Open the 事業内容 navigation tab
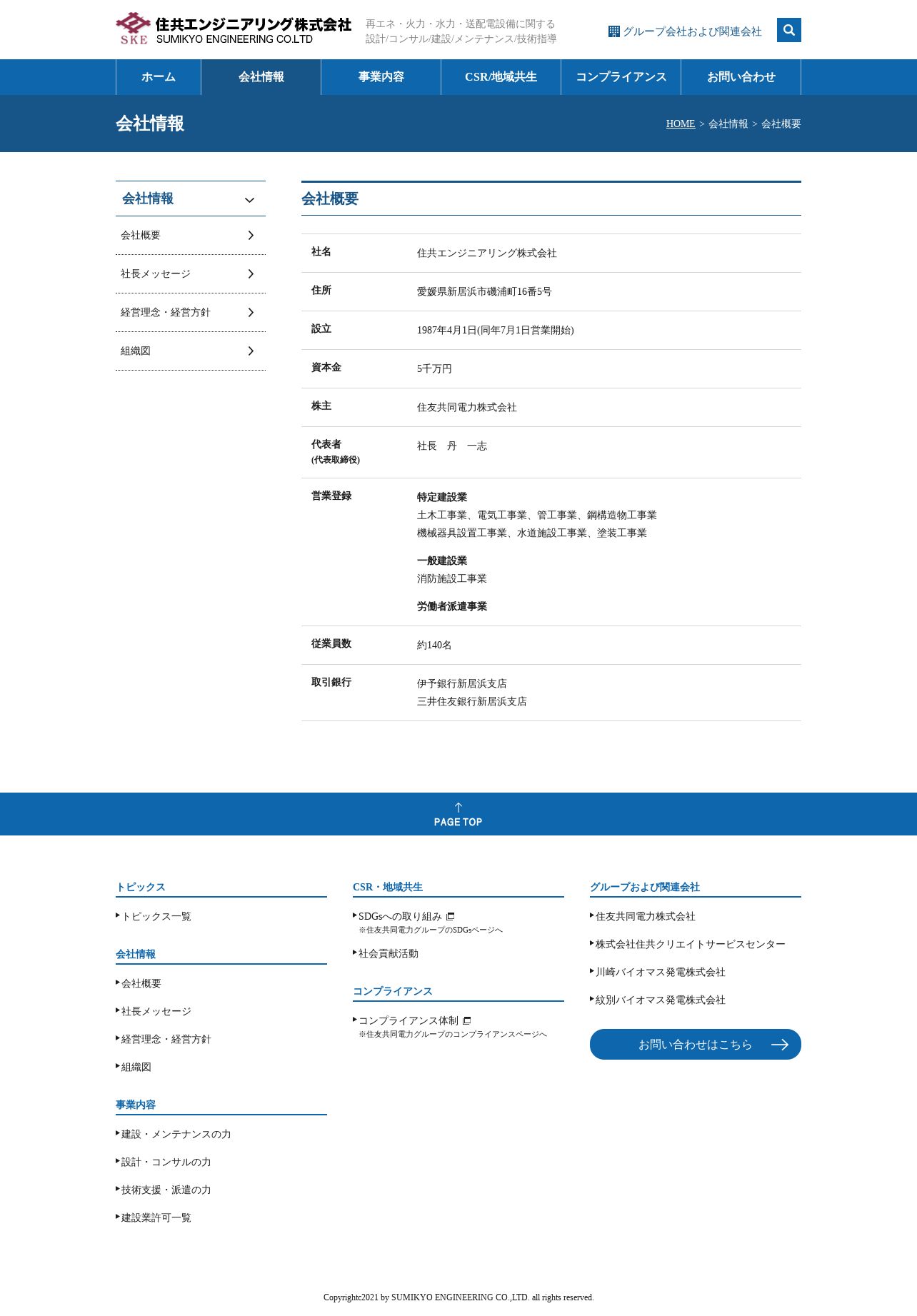Screen dimensions: 917x1316 pyautogui.click(x=381, y=77)
